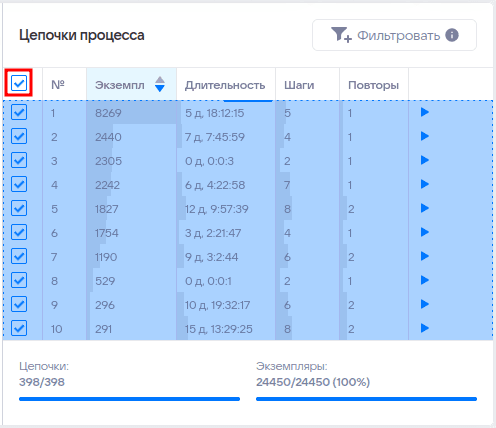Play the chain with 2440 instances
This screenshot has height=428, width=496.
[424, 136]
